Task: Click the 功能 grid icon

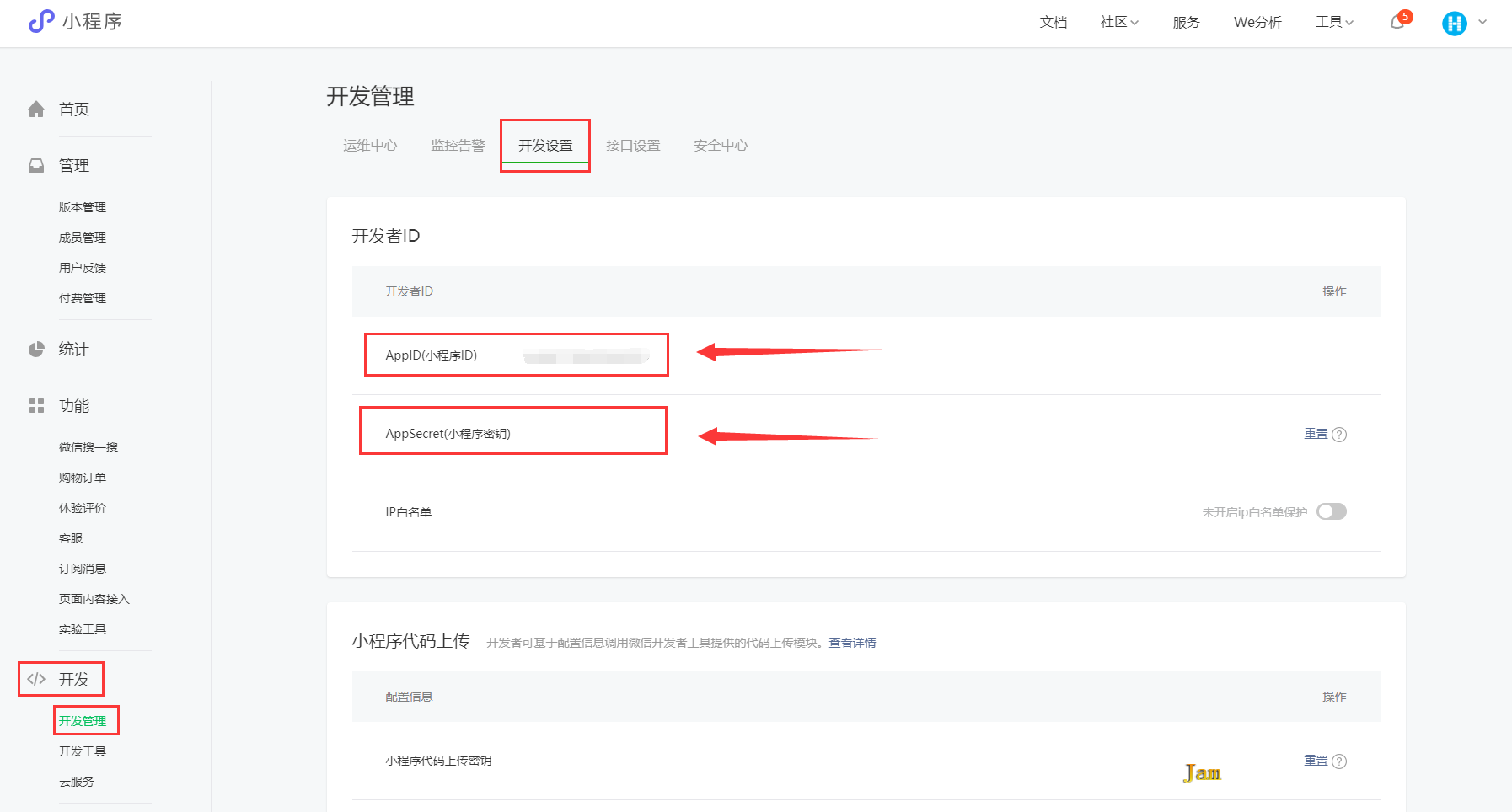Action: point(36,406)
